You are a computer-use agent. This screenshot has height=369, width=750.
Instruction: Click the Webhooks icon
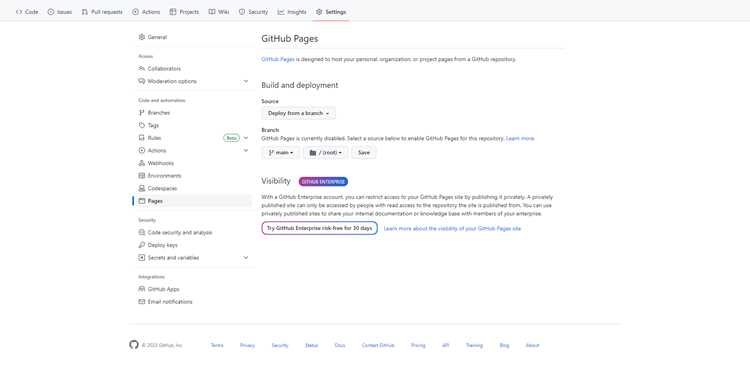[142, 163]
